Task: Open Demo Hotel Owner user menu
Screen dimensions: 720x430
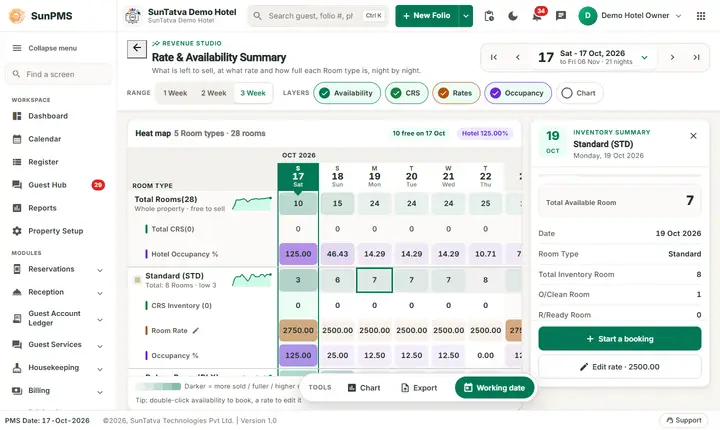Action: 630,16
